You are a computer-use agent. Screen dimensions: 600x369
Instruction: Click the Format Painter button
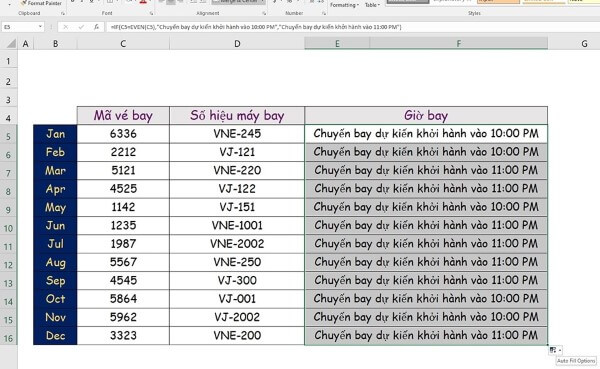41,3
